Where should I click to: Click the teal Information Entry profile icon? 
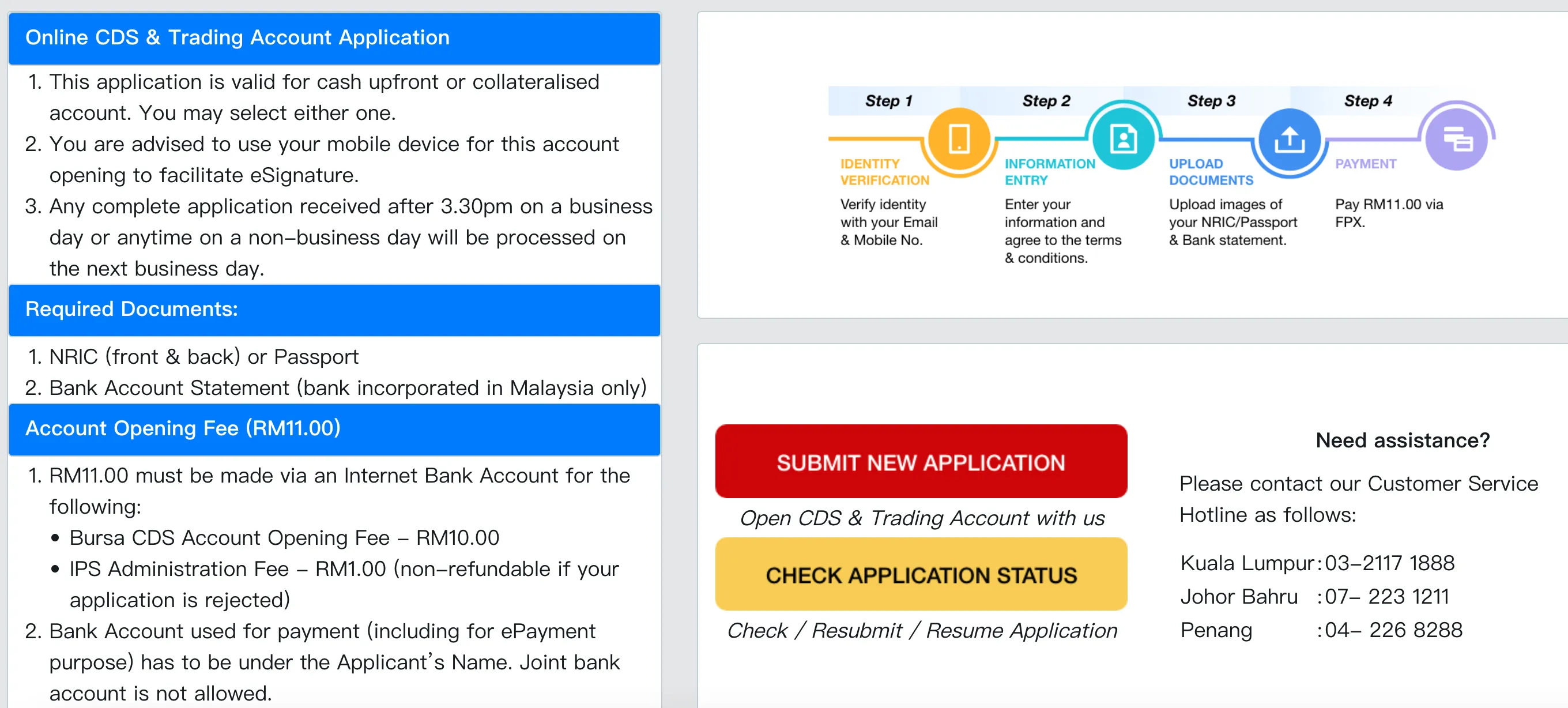[1123, 139]
